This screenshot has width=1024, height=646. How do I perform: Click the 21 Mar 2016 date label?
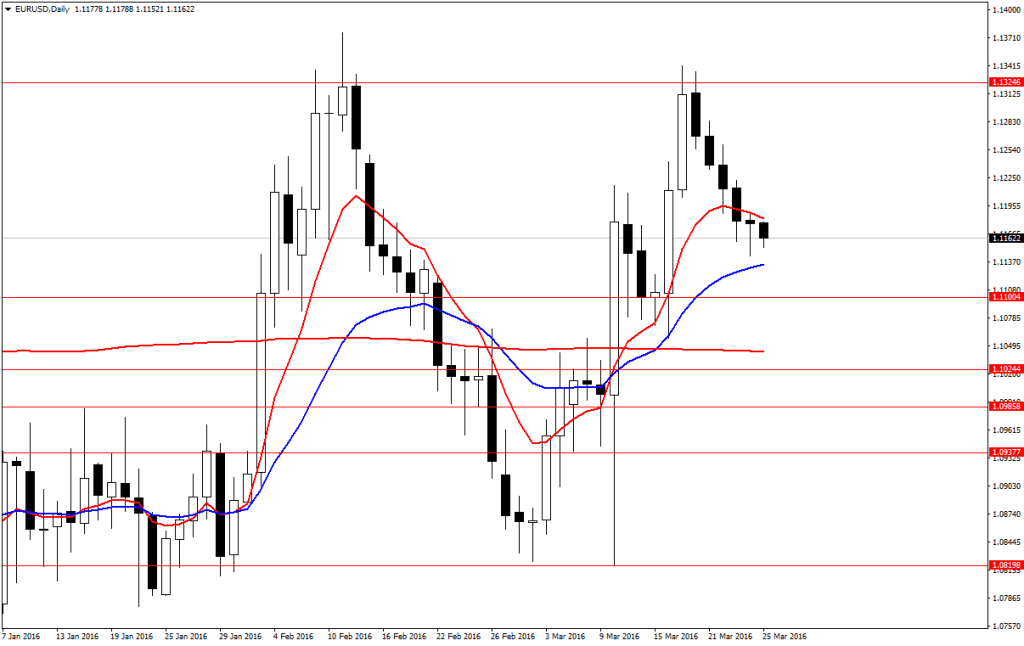click(x=731, y=636)
